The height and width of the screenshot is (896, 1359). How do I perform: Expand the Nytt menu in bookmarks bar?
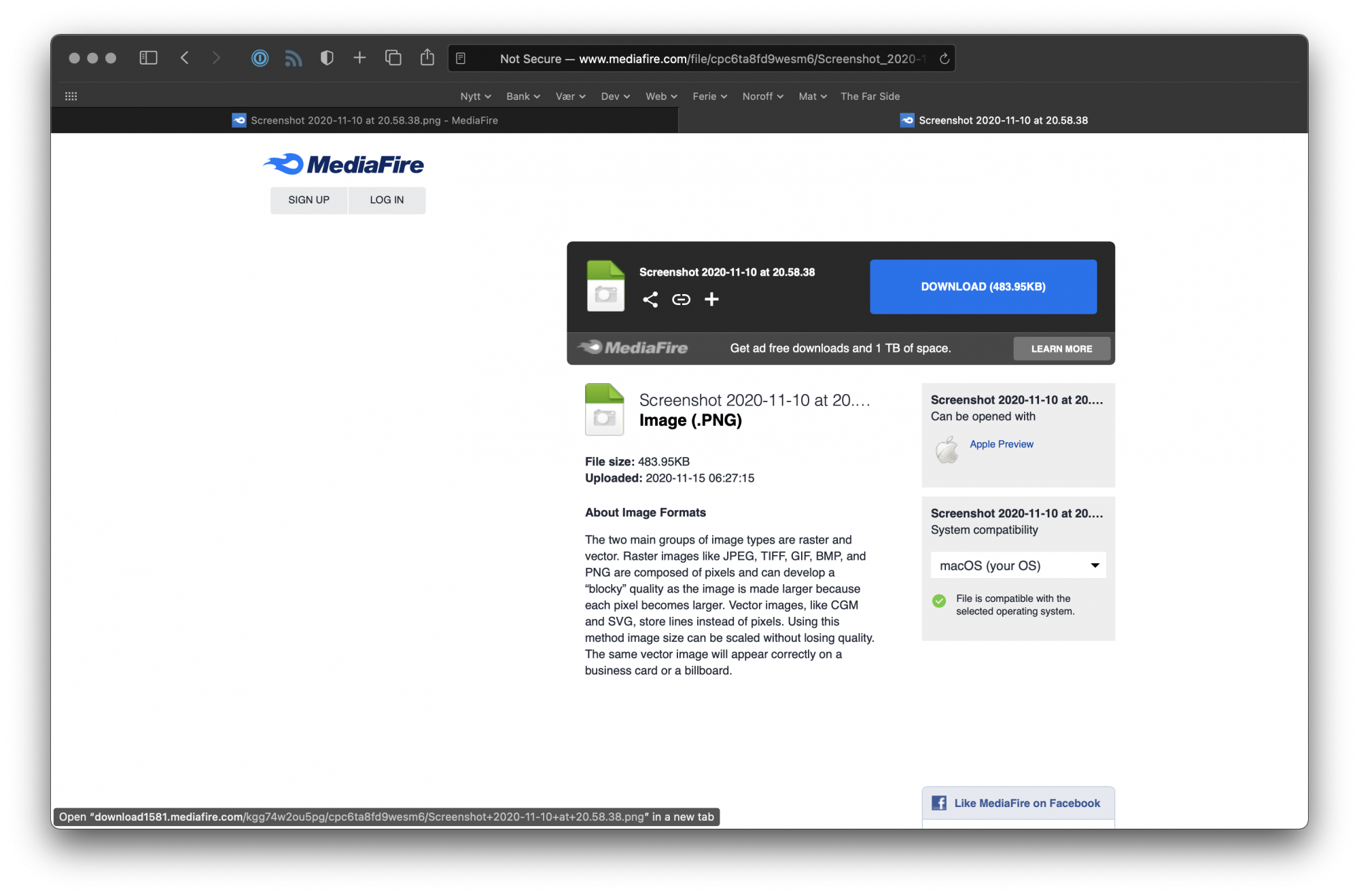(477, 96)
